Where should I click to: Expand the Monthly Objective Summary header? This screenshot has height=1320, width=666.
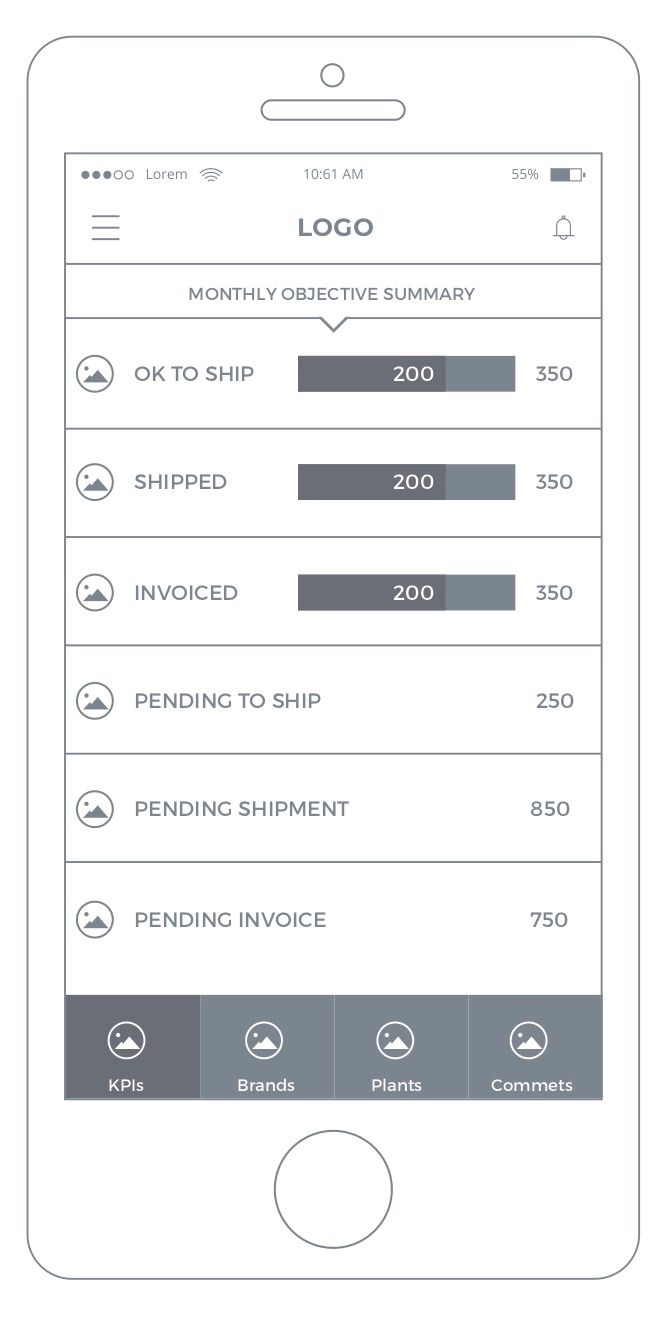332,294
